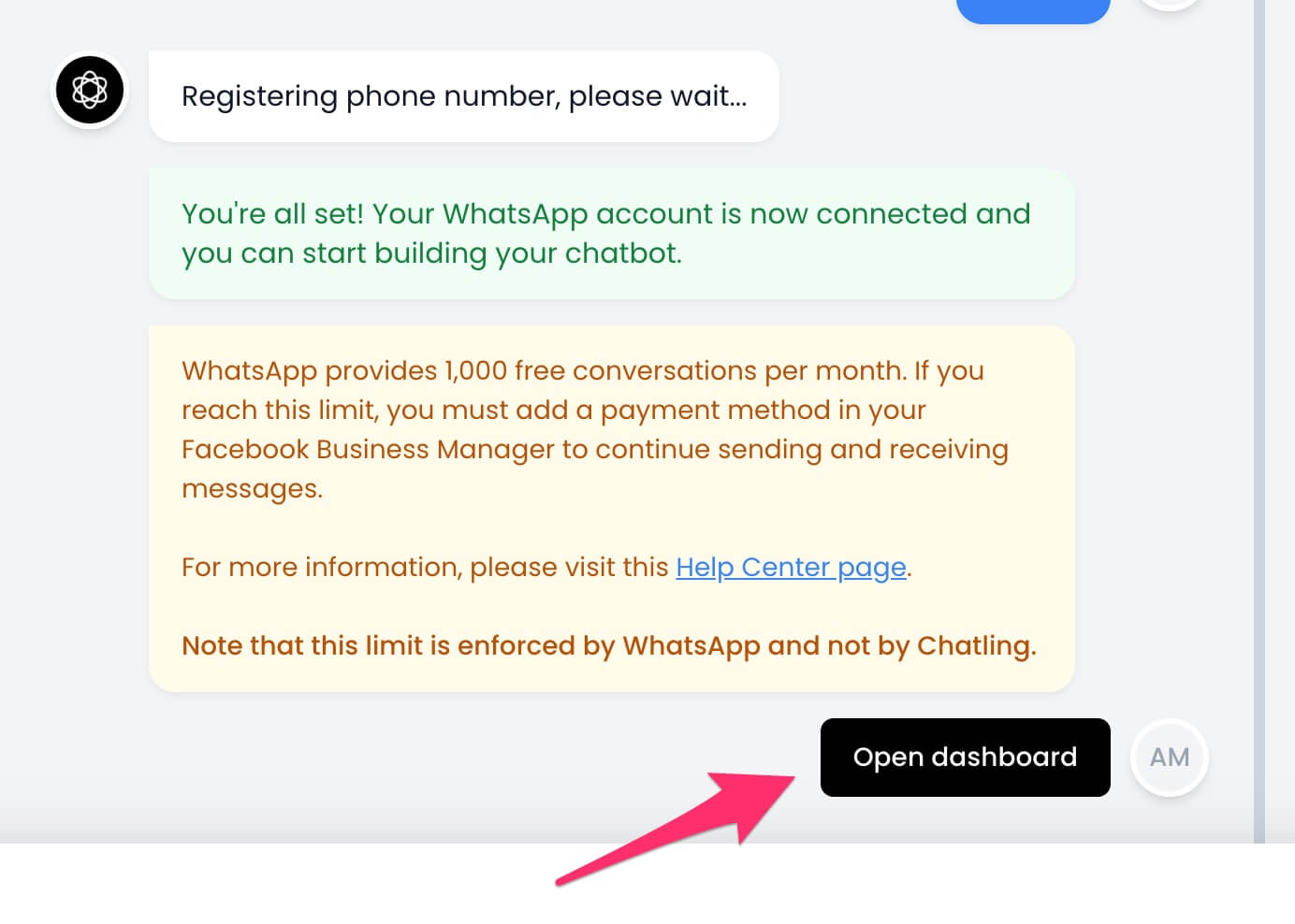Click the white area below the chat
Viewport: 1295px width, 924px height.
[647, 884]
